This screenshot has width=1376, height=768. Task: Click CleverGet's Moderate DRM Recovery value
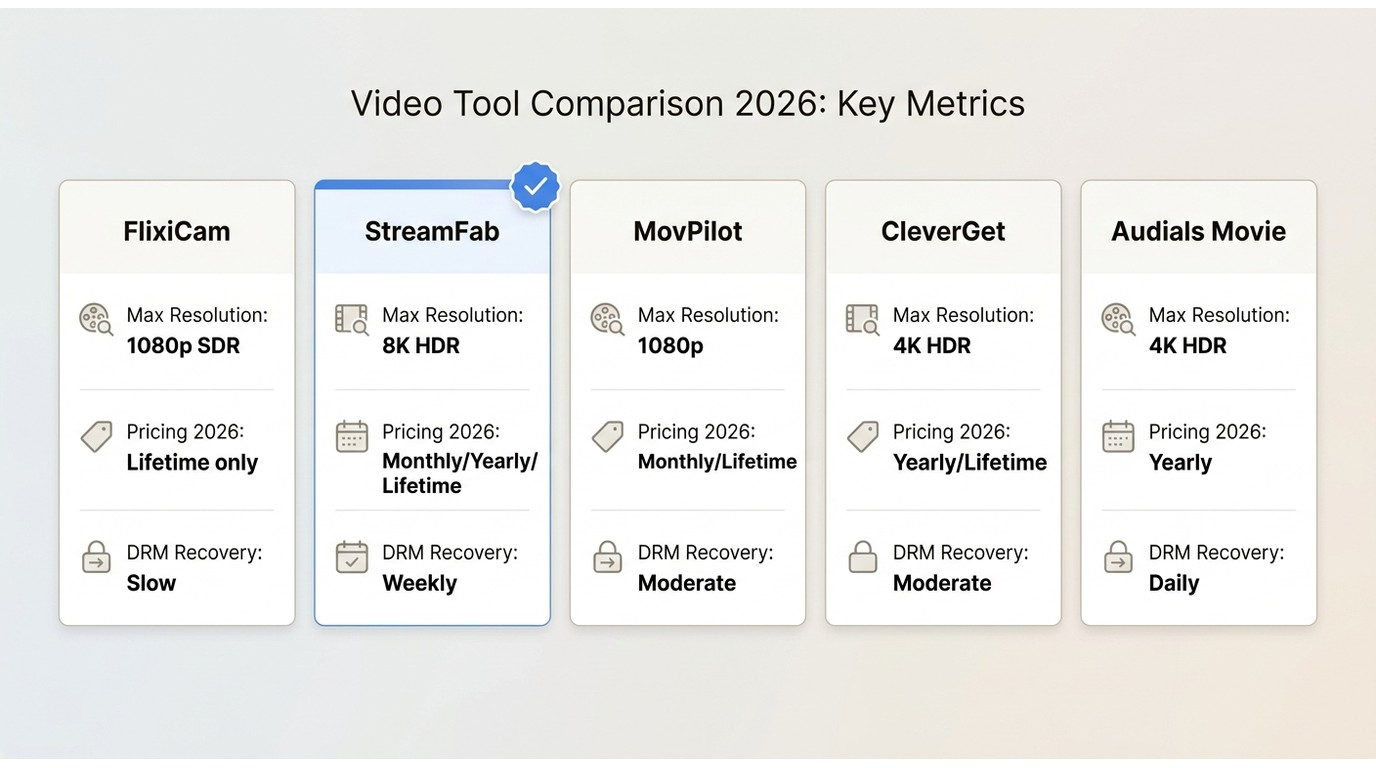[942, 583]
